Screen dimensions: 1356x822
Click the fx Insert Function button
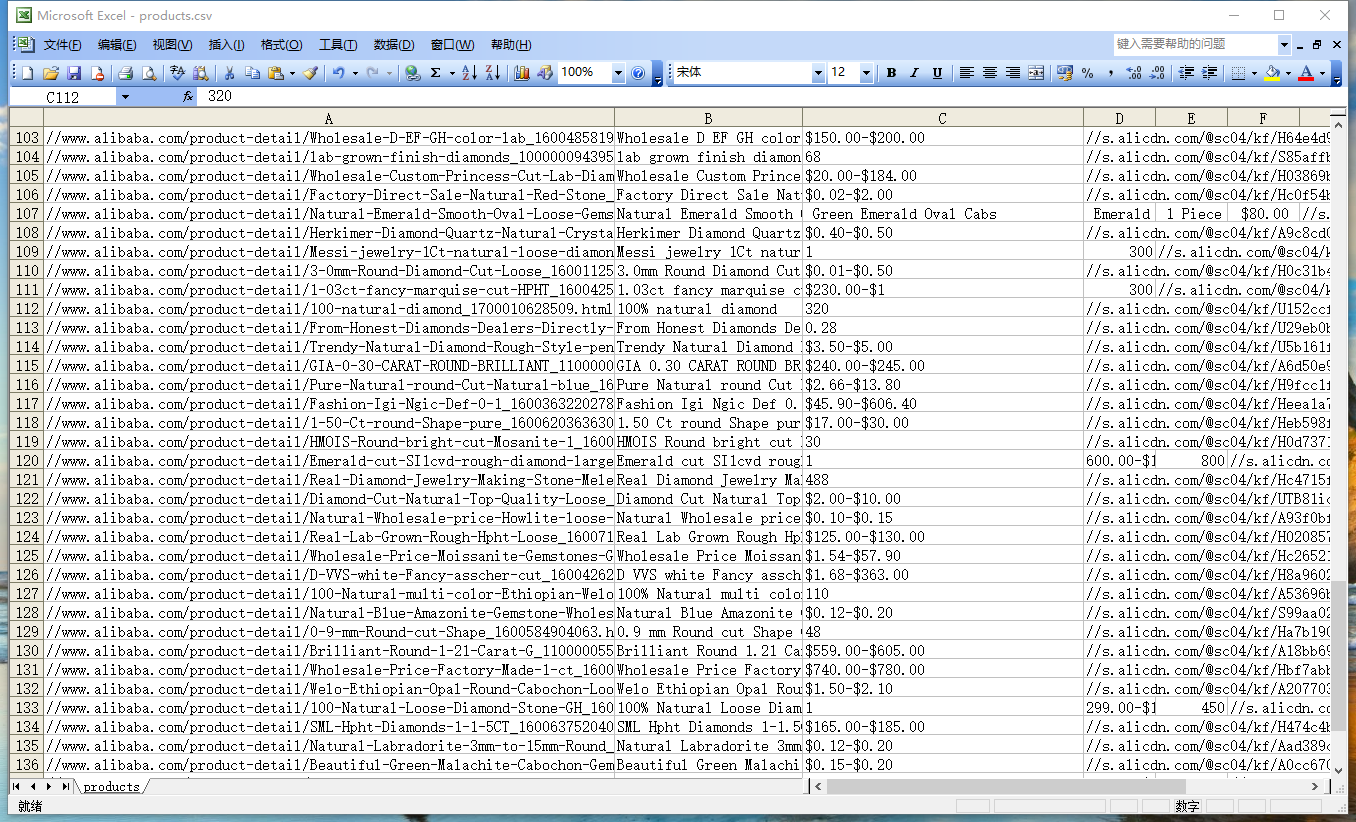pos(187,97)
